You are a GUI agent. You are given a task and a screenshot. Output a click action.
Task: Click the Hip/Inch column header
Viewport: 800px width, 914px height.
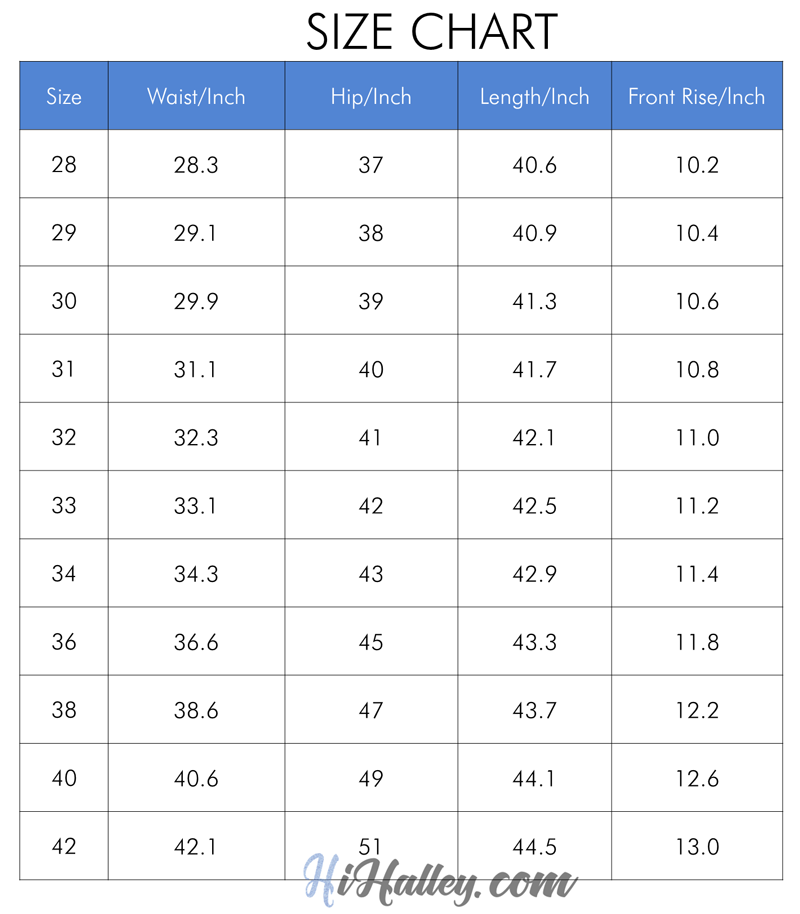(371, 97)
